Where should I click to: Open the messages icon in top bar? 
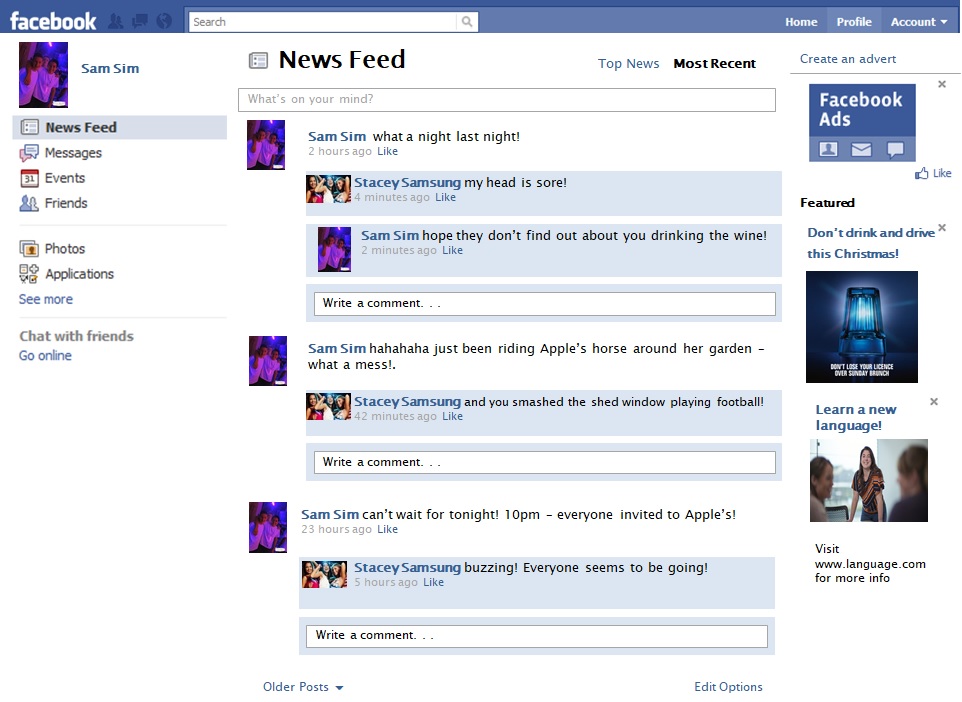pos(140,21)
